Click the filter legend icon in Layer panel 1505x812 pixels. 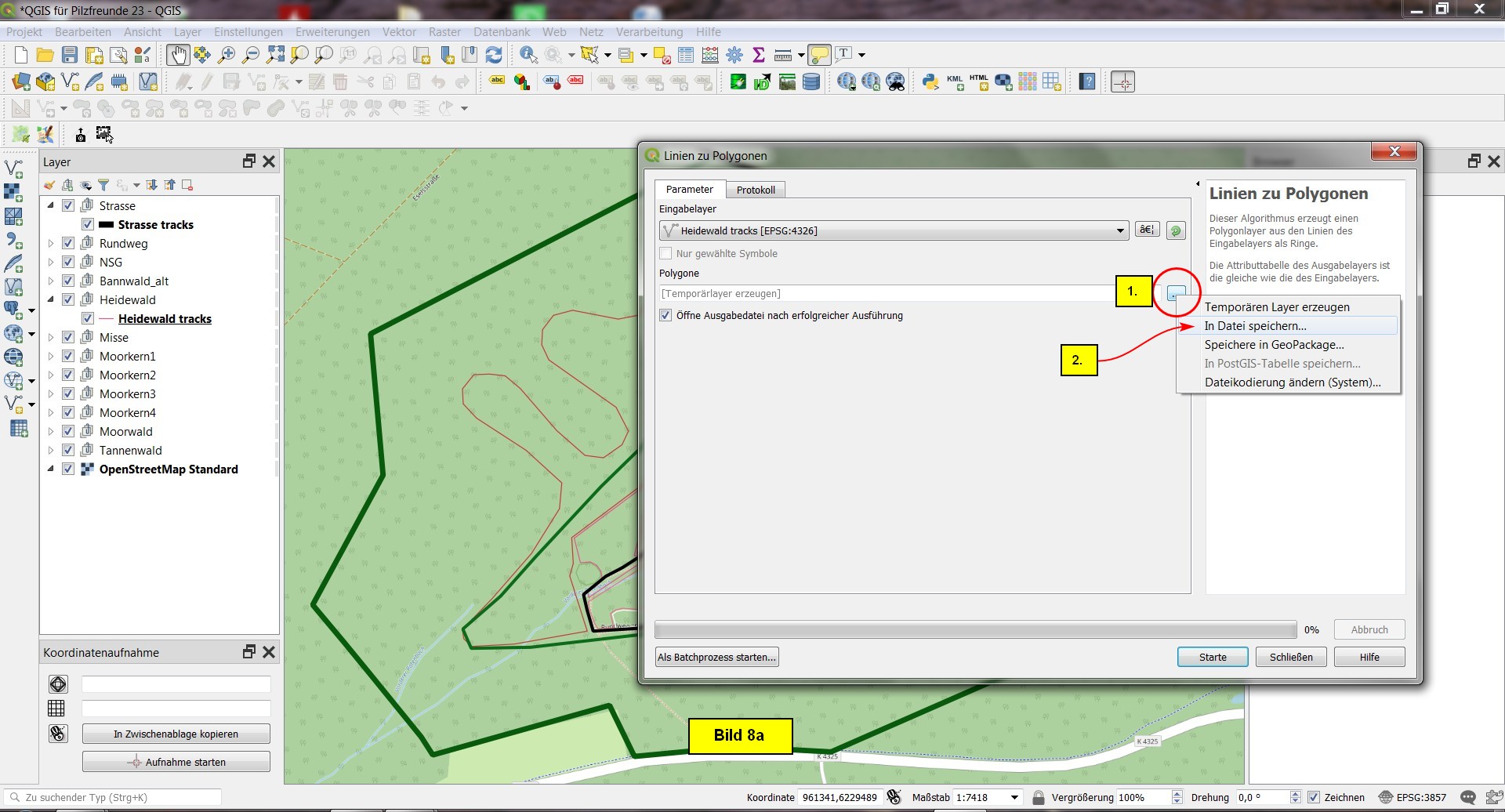tap(103, 185)
